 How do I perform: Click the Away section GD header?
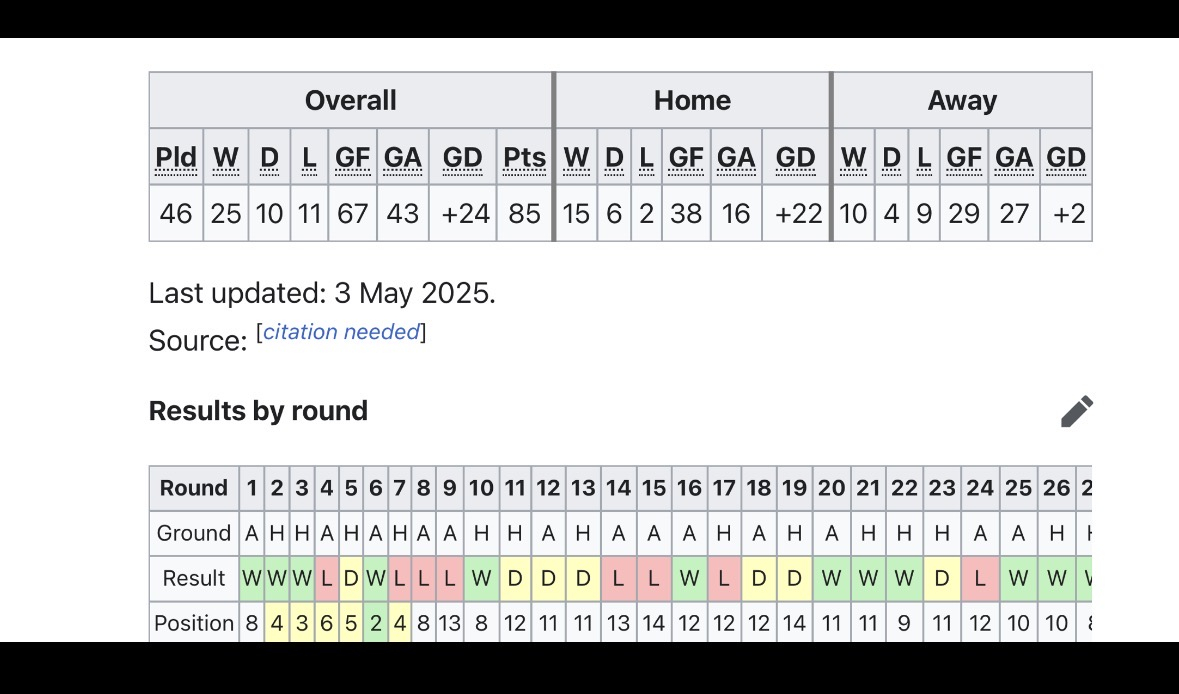1065,157
